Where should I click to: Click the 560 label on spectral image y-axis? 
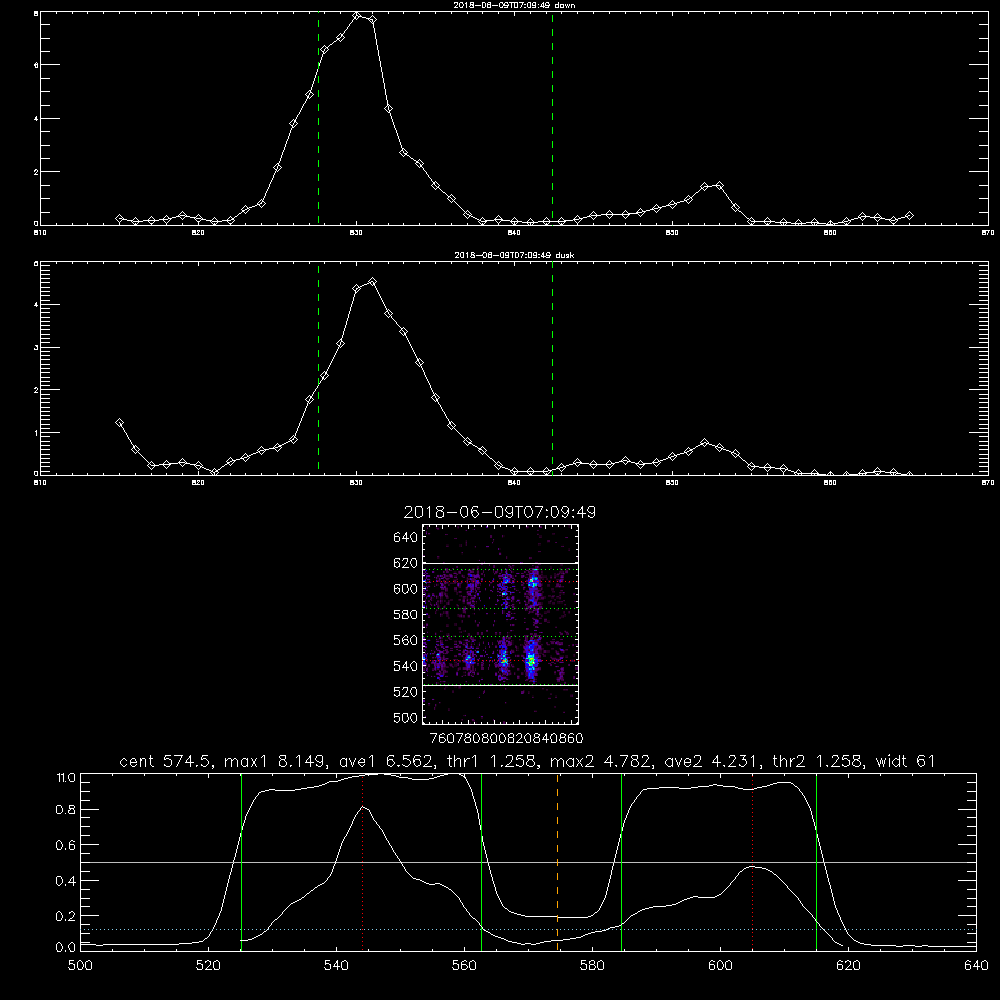click(x=406, y=640)
